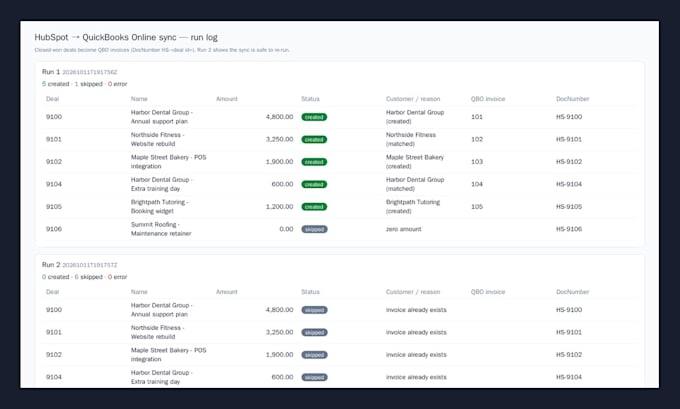Select deal 9100 in Run 2
This screenshot has width=680, height=409.
pos(54,310)
